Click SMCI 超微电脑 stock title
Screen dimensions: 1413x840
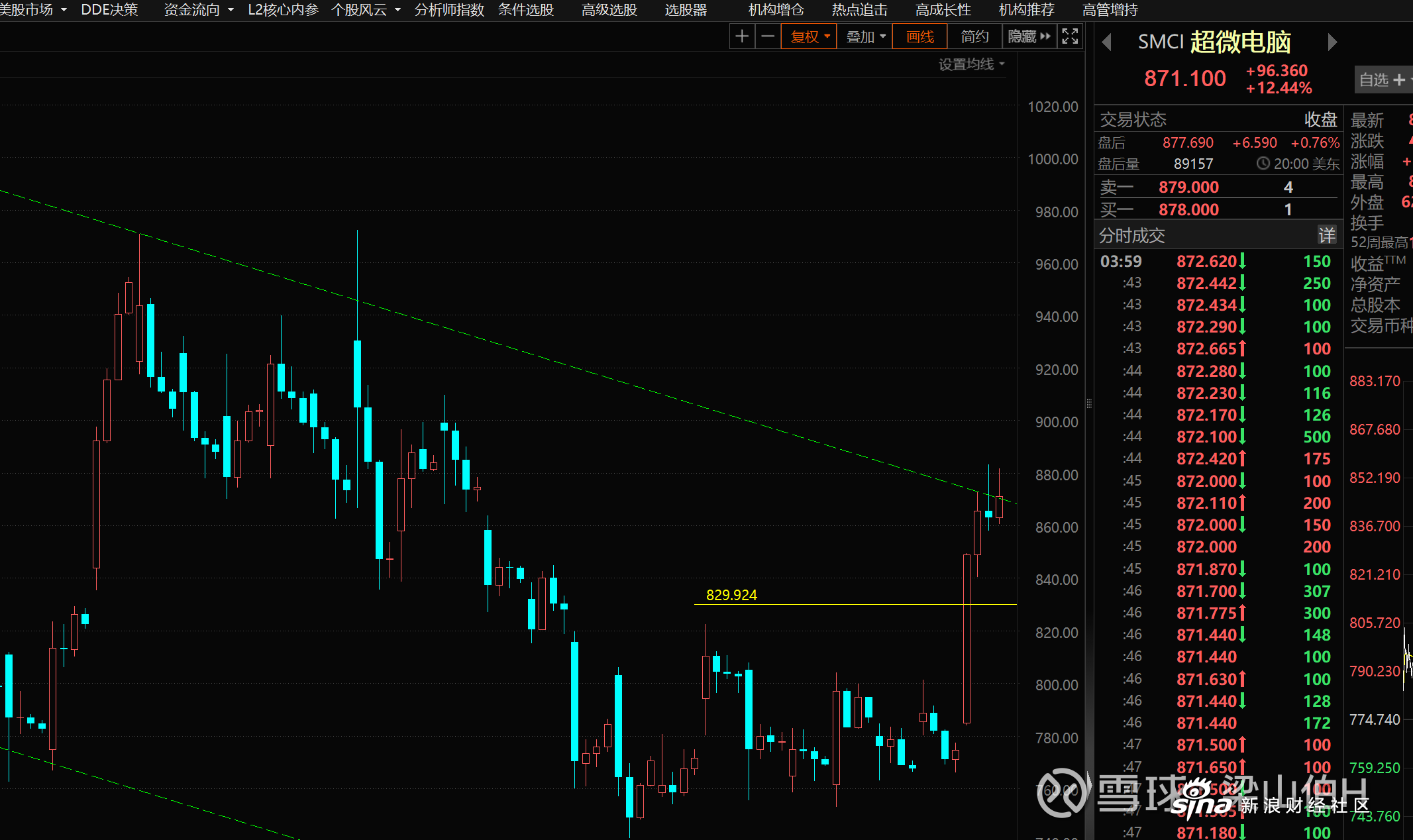(1214, 42)
